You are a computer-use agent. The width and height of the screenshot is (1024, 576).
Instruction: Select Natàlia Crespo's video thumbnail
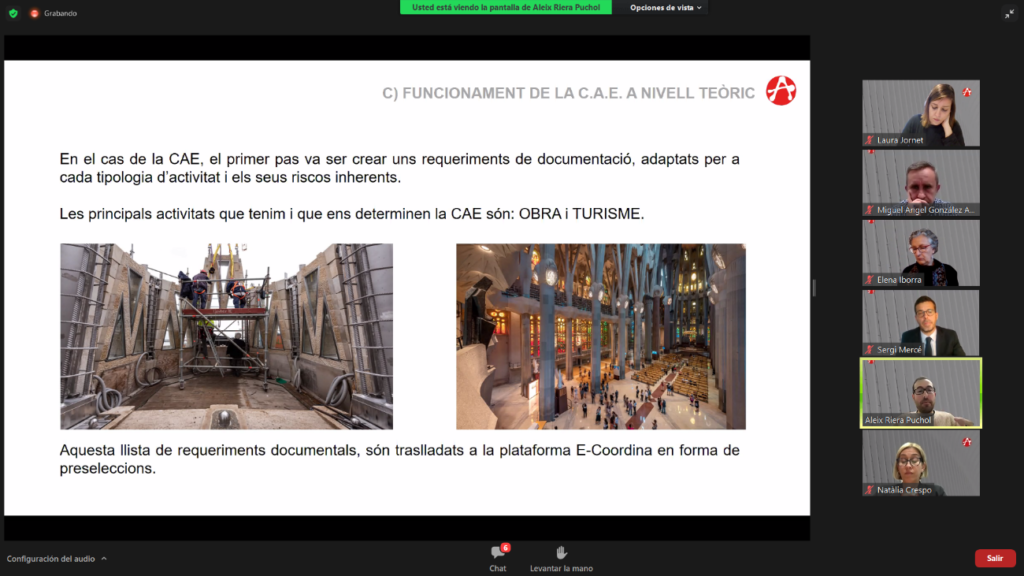pos(921,463)
